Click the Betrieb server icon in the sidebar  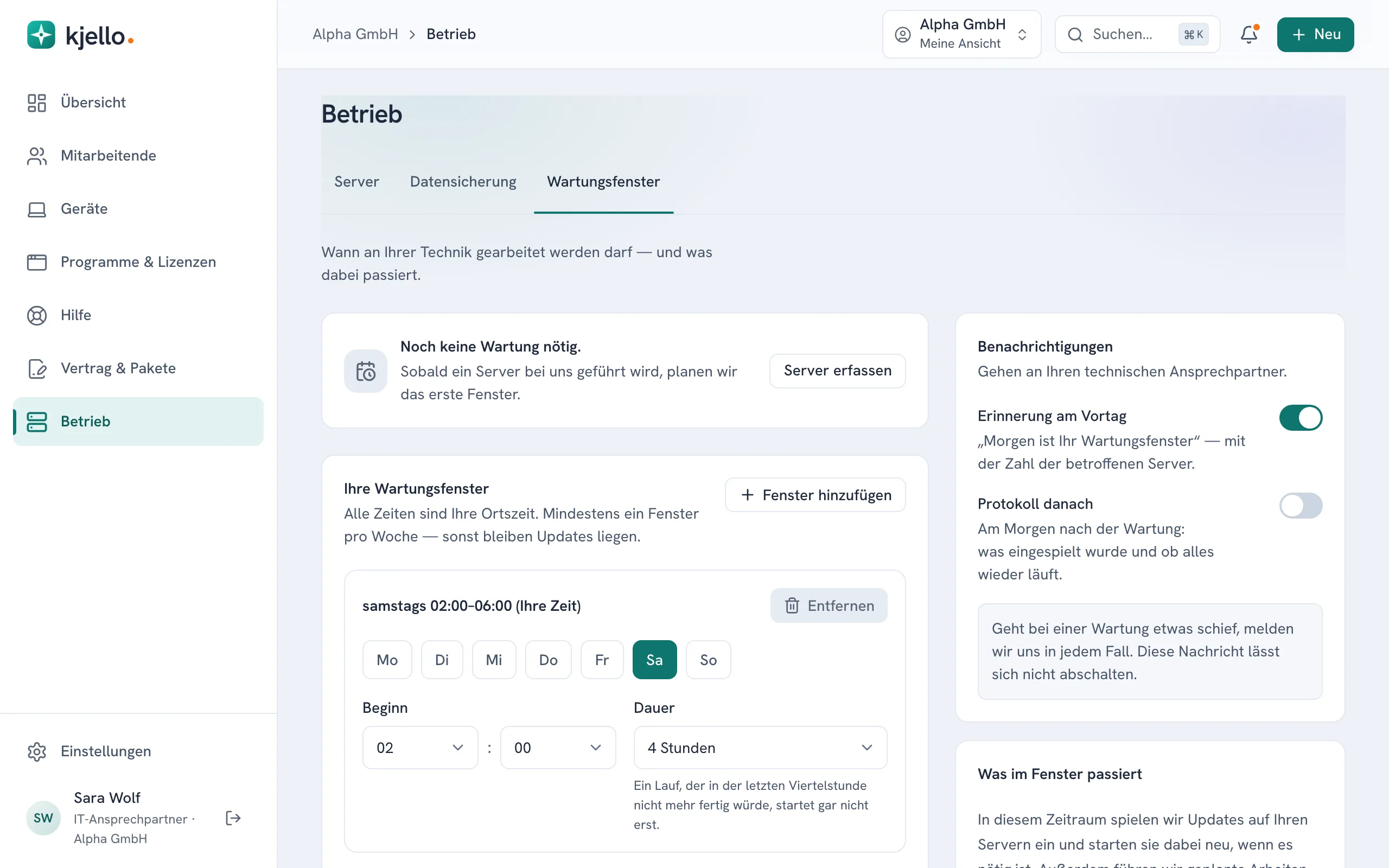click(37, 422)
